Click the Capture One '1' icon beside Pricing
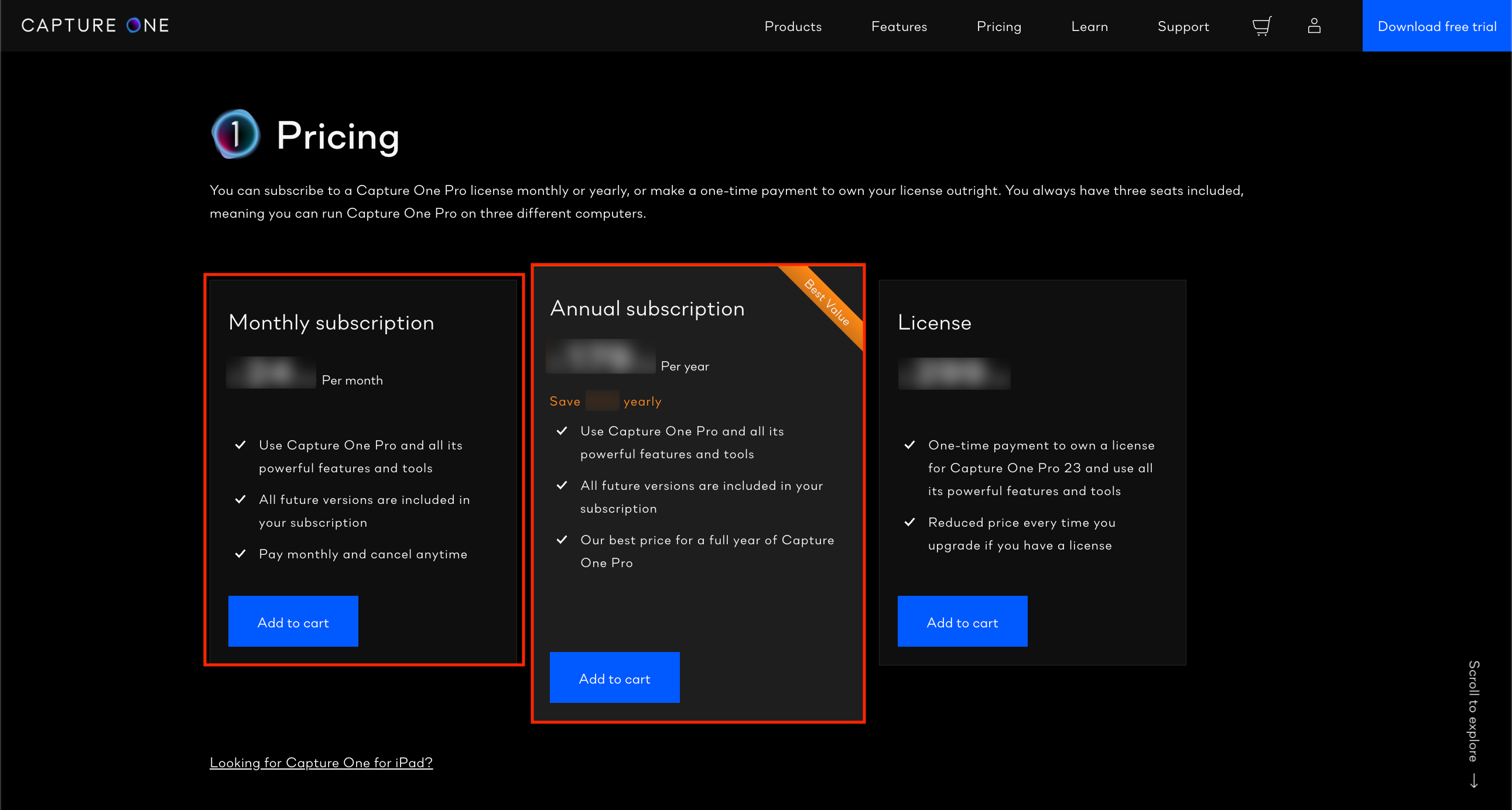1512x810 pixels. click(235, 134)
